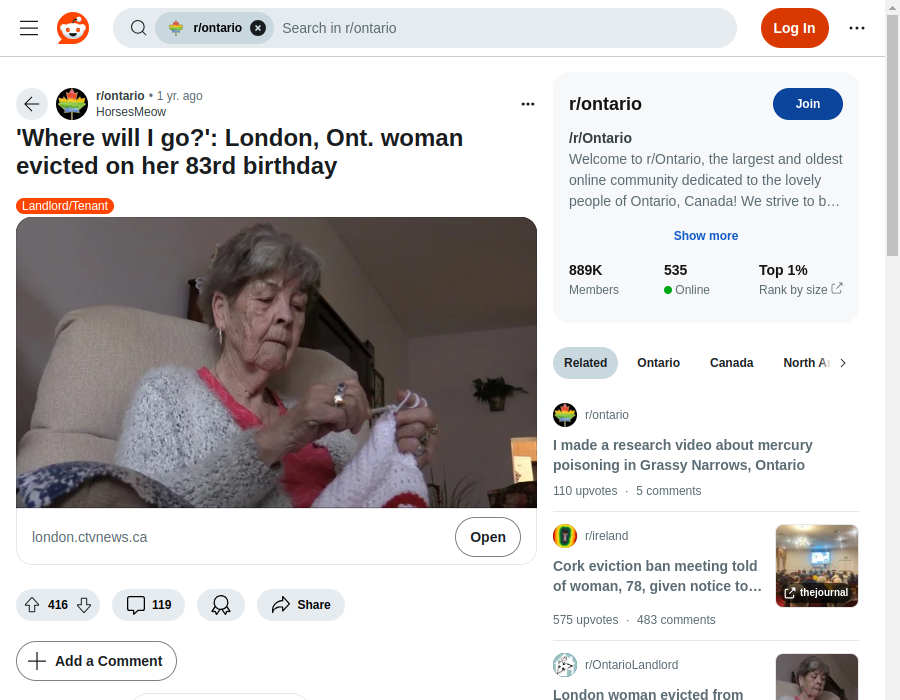
Task: Open r/ontario avatar next to post
Action: (72, 104)
